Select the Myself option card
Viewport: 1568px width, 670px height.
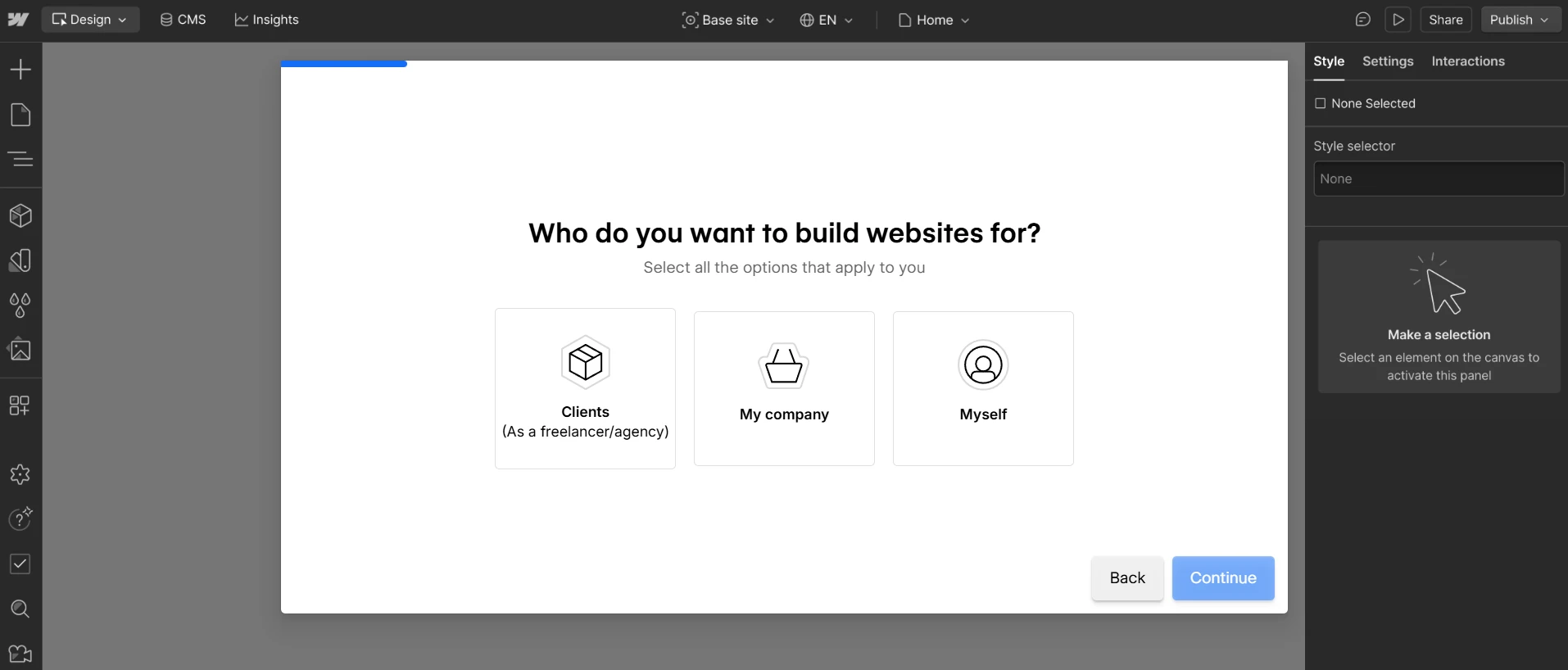point(983,388)
